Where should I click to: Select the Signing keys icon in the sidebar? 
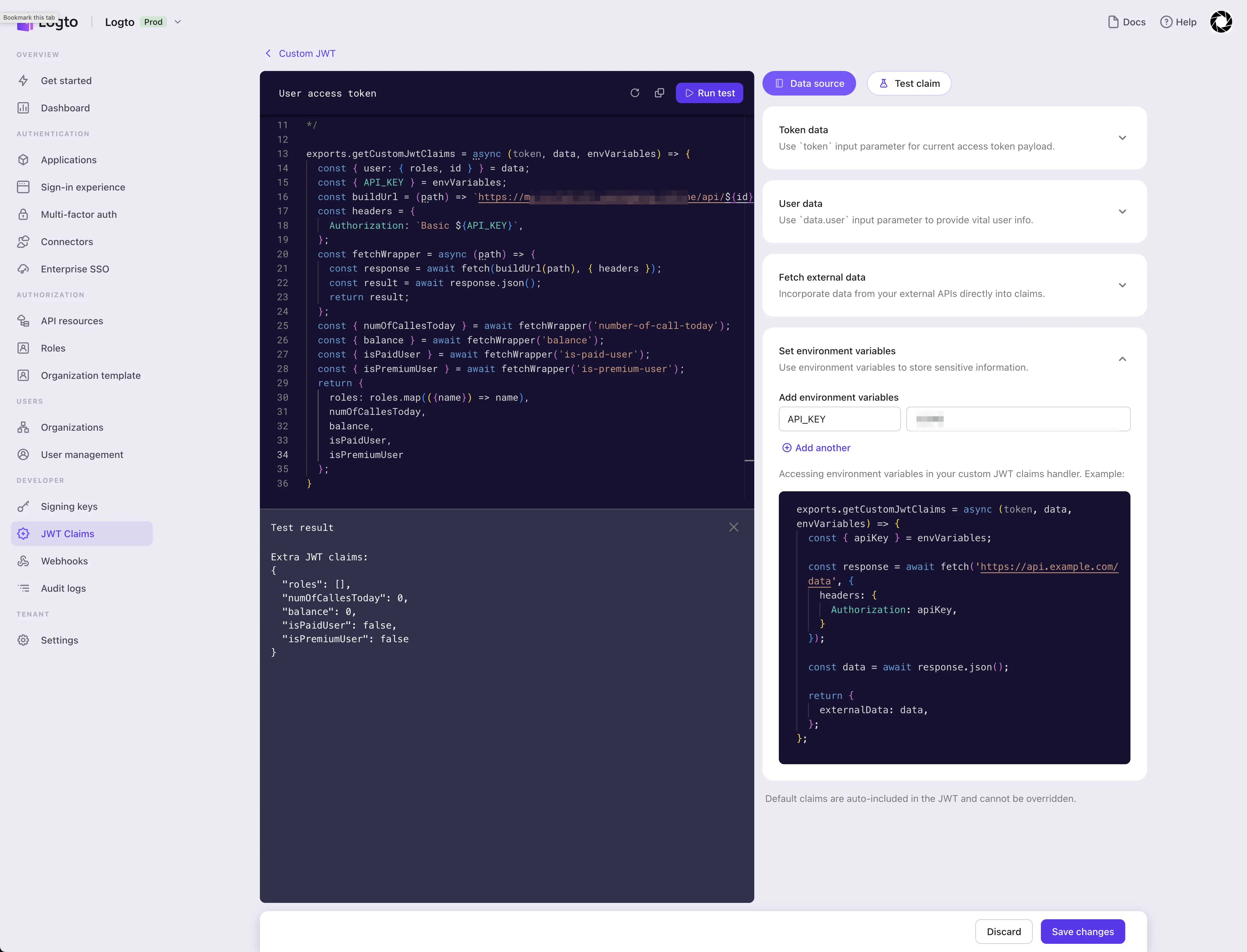coord(23,506)
